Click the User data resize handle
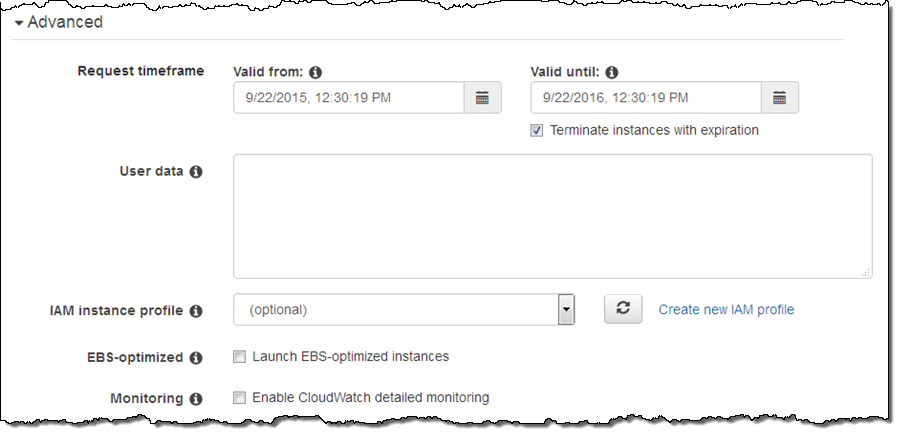Image resolution: width=900 pixels, height=434 pixels. tap(866, 272)
